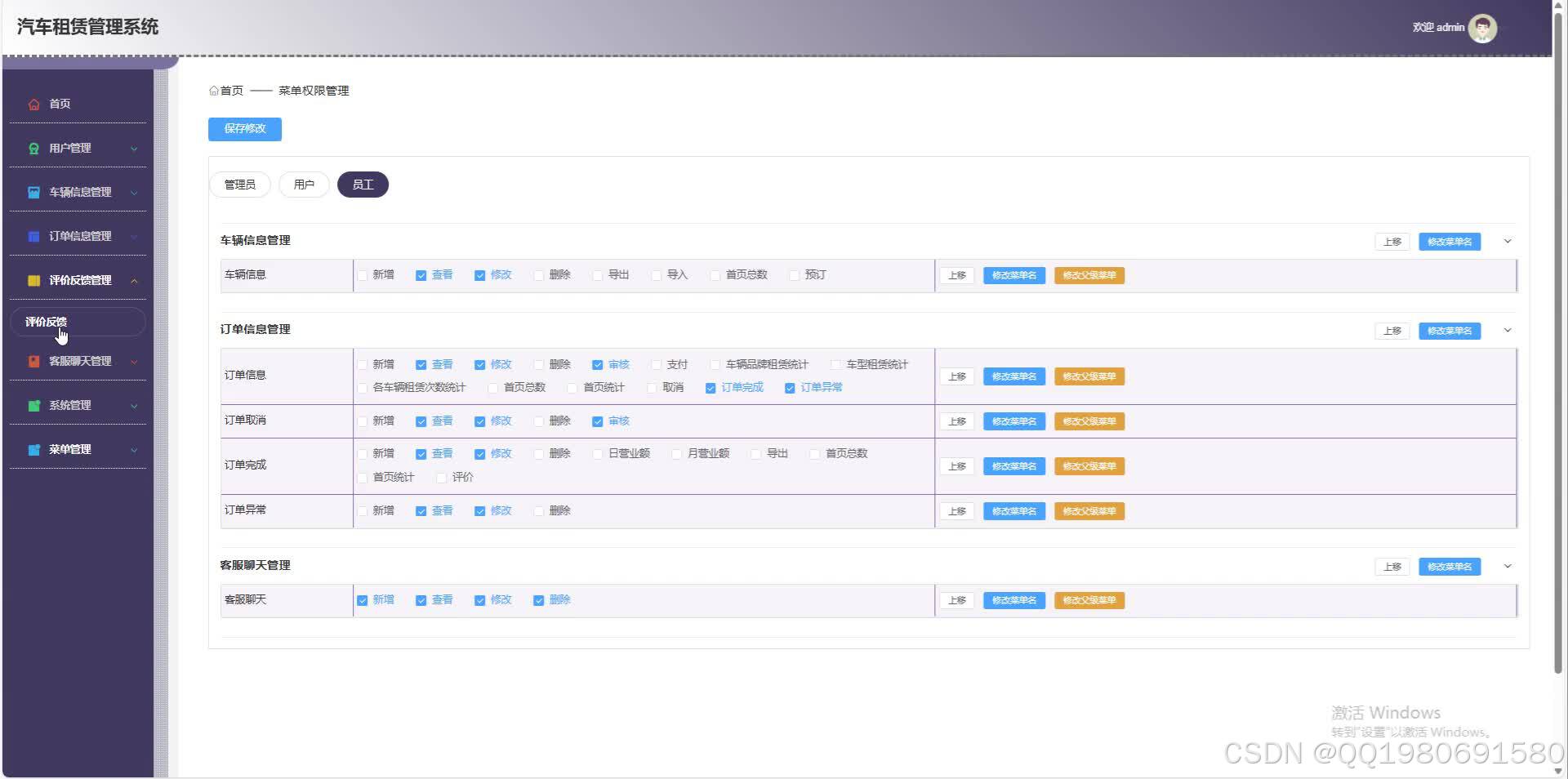Image resolution: width=1568 pixels, height=779 pixels.
Task: Uncheck 审核 in the 订单取消 row
Action: [598, 421]
